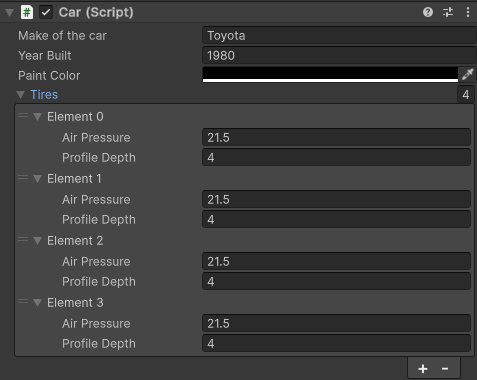Open the Paint Color swatch
This screenshot has height=380, width=477.
coord(330,74)
